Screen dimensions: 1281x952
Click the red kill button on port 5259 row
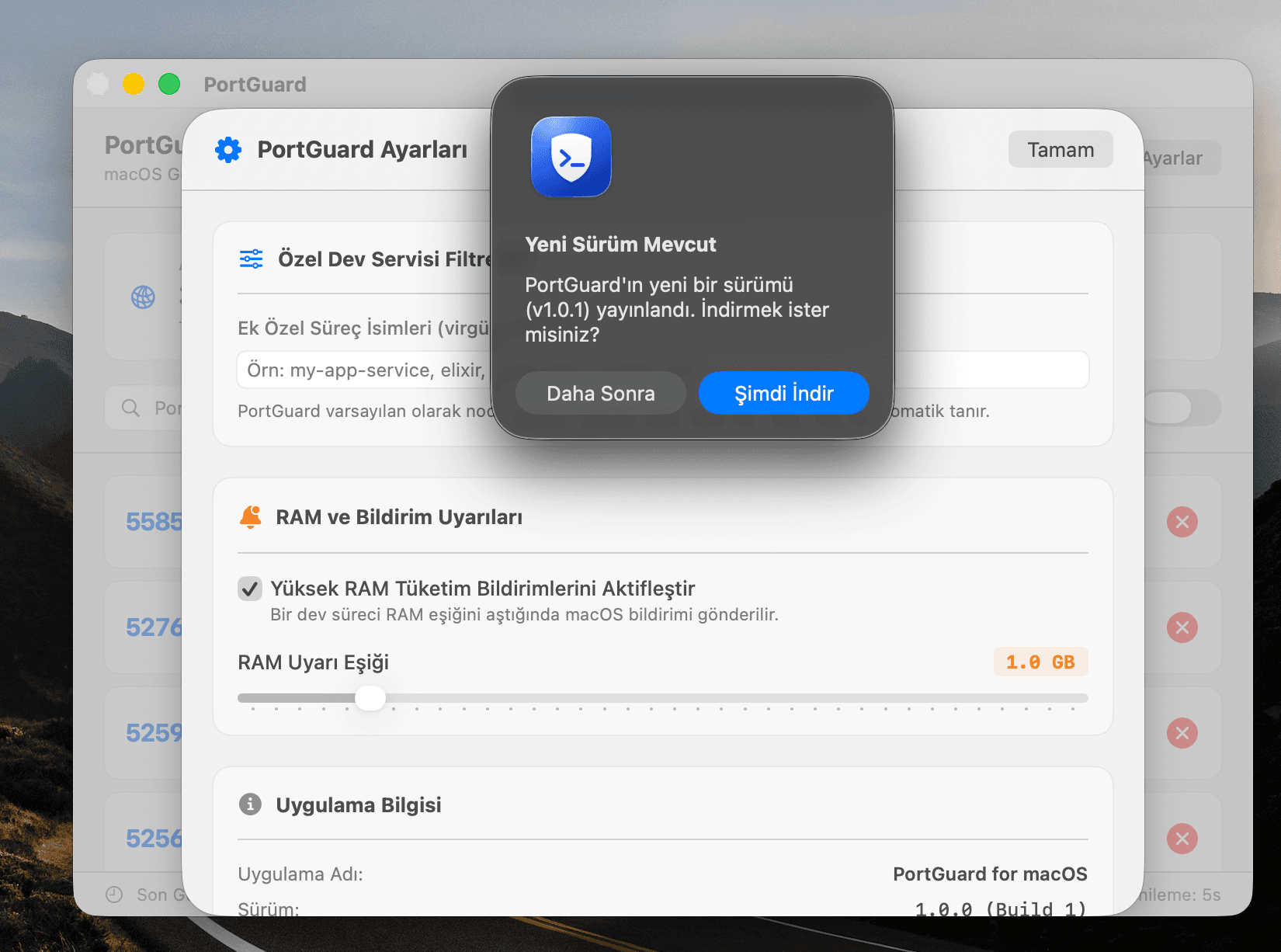[x=1182, y=733]
